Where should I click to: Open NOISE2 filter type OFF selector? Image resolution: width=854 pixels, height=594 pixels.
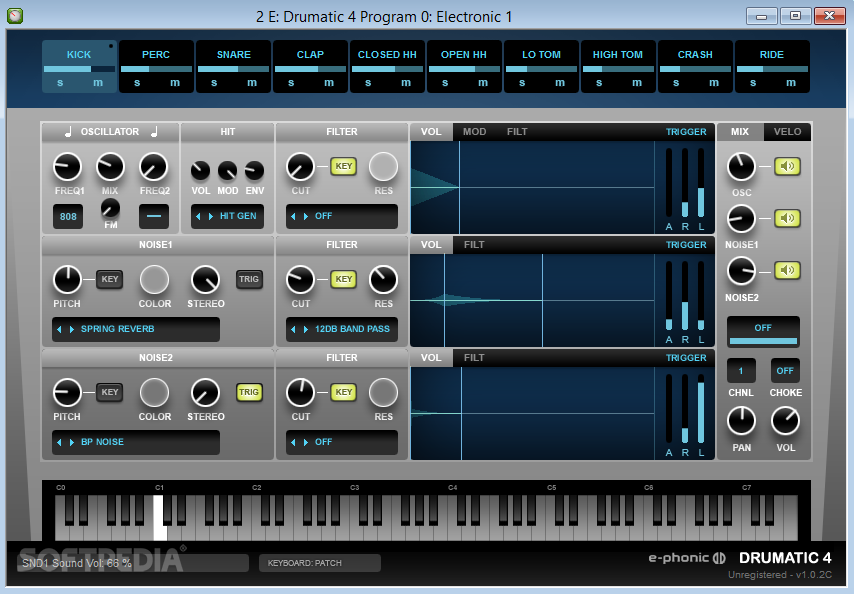click(341, 442)
